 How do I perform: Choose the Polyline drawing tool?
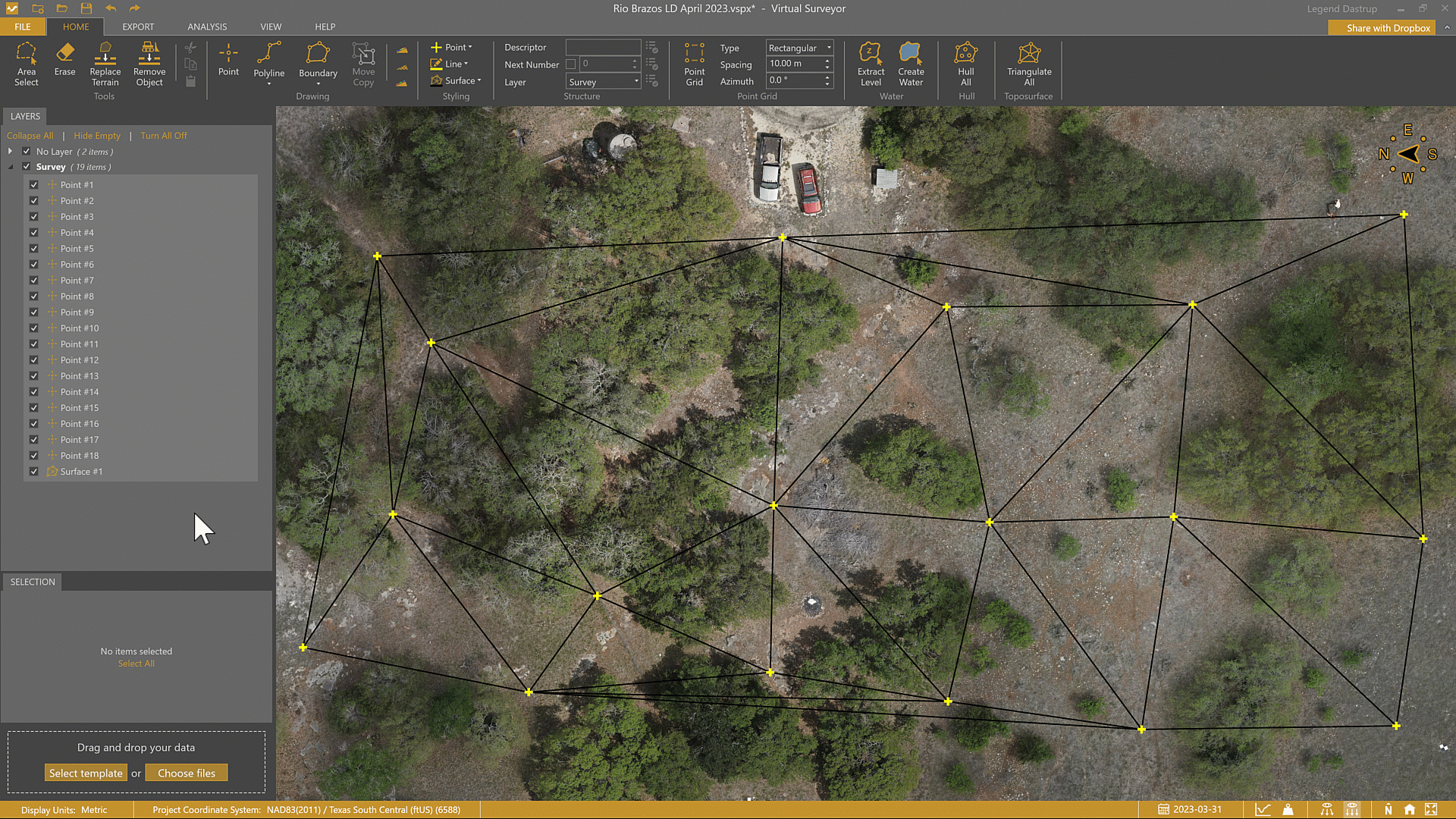[x=268, y=61]
